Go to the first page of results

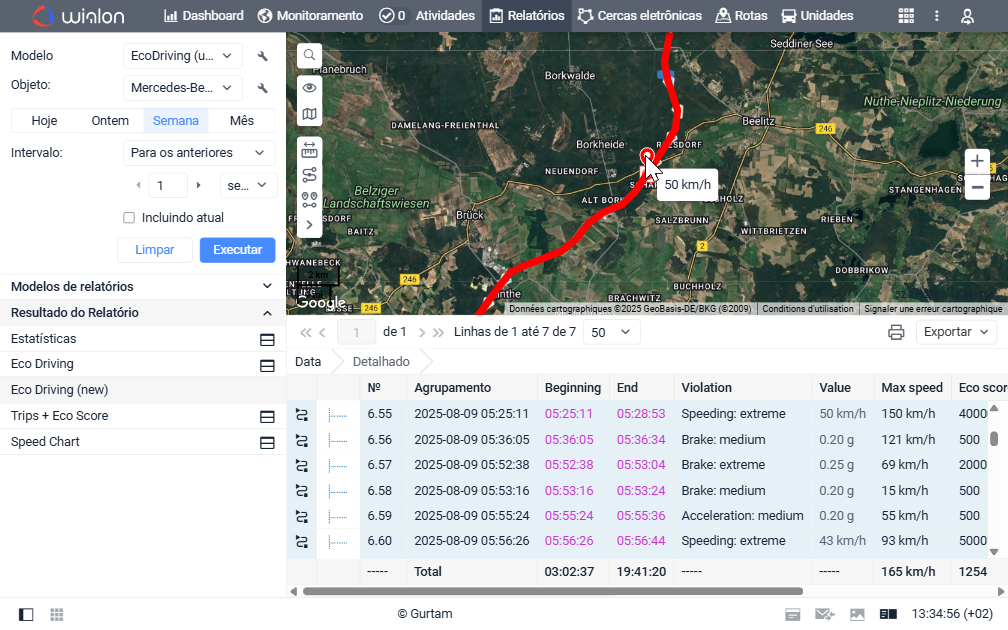pos(305,332)
